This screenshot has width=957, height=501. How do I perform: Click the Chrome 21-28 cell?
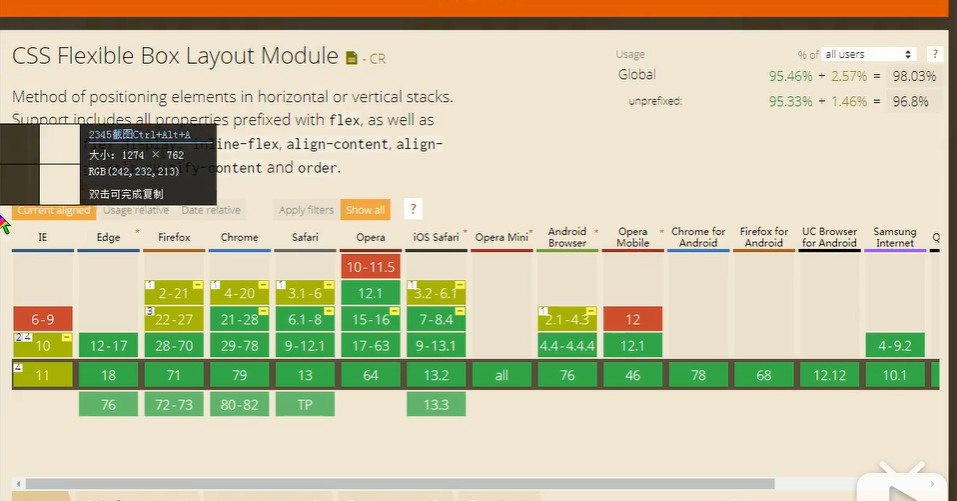click(x=239, y=319)
